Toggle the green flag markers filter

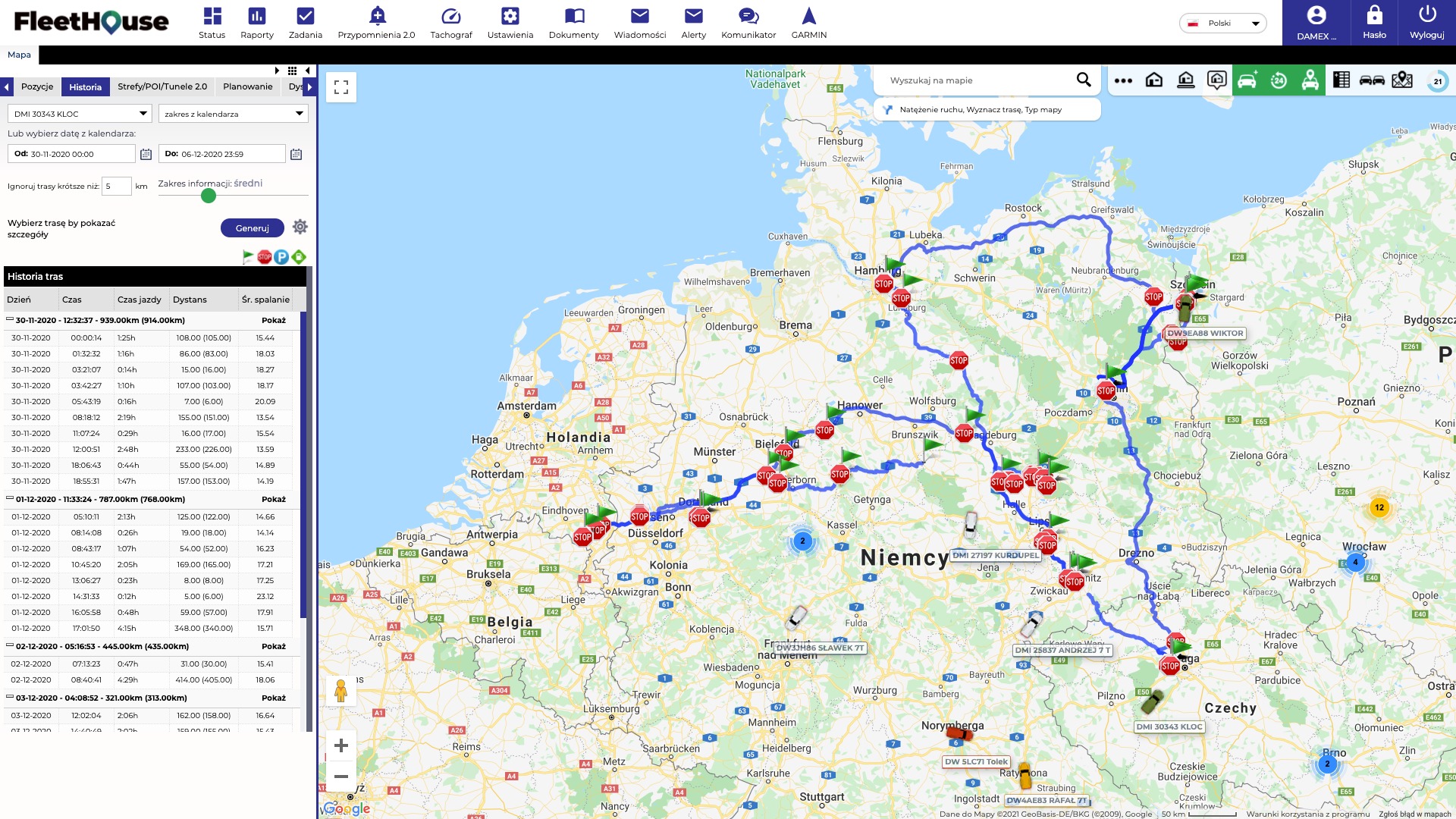[247, 257]
